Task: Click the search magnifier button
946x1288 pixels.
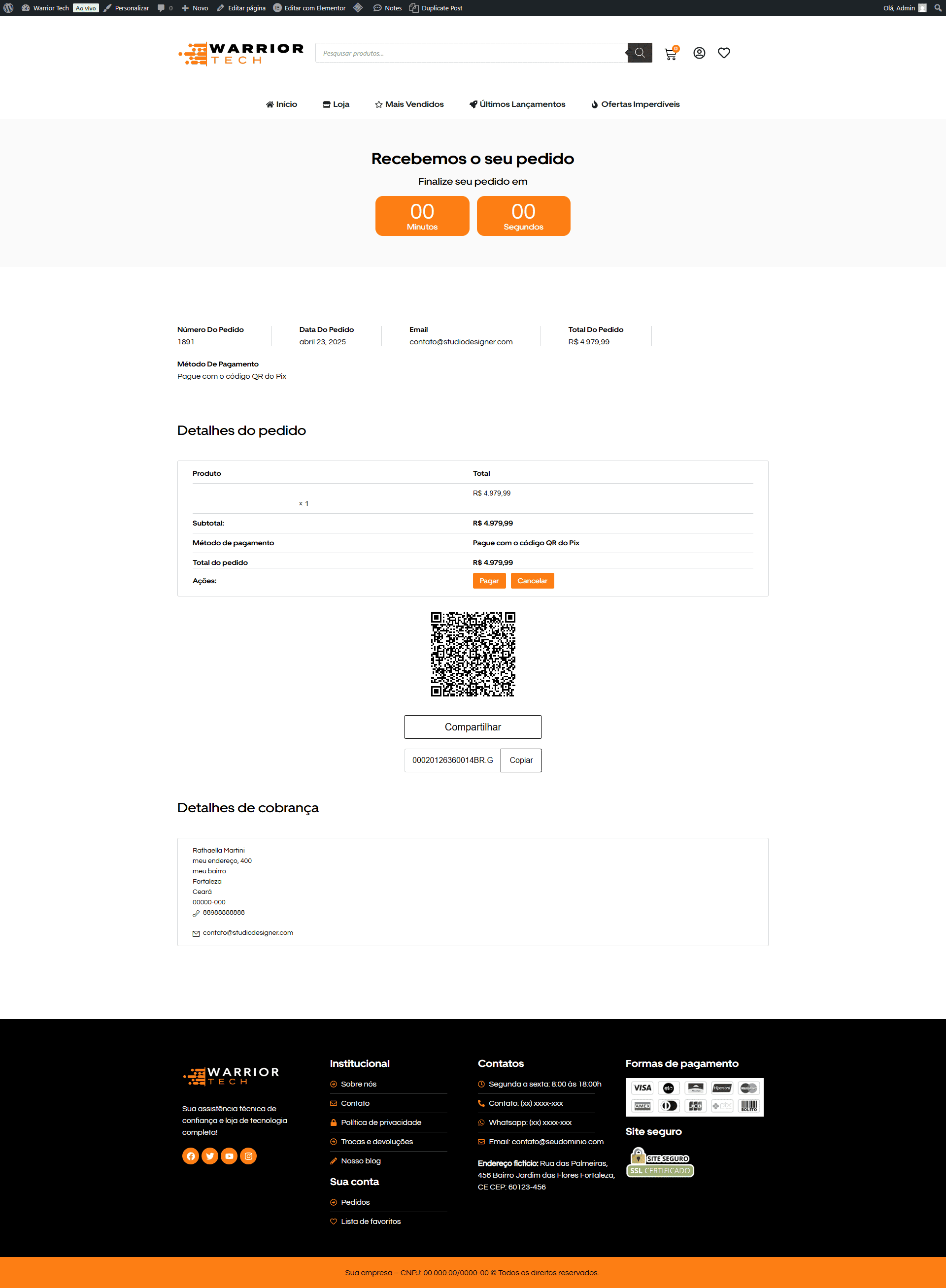Action: (x=640, y=53)
